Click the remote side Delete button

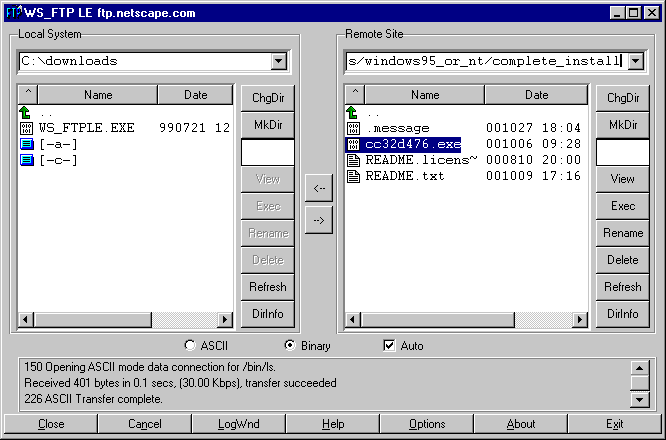tap(623, 260)
